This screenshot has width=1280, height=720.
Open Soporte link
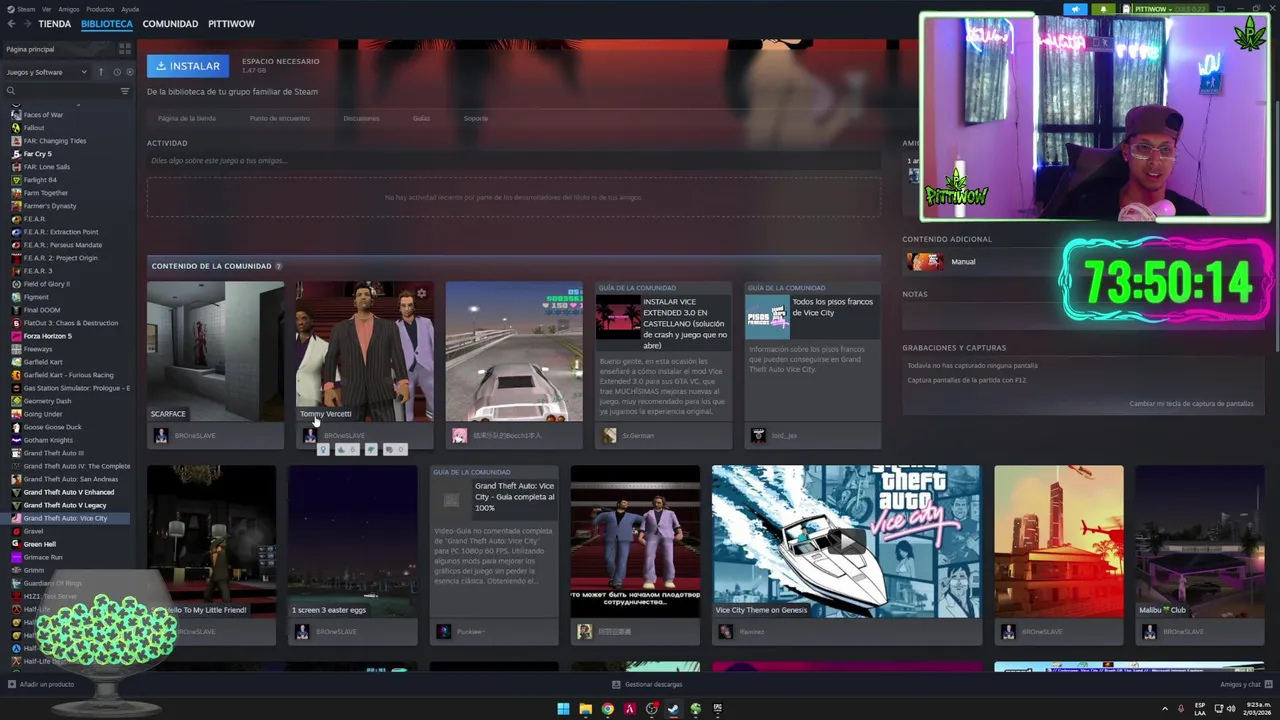476,118
